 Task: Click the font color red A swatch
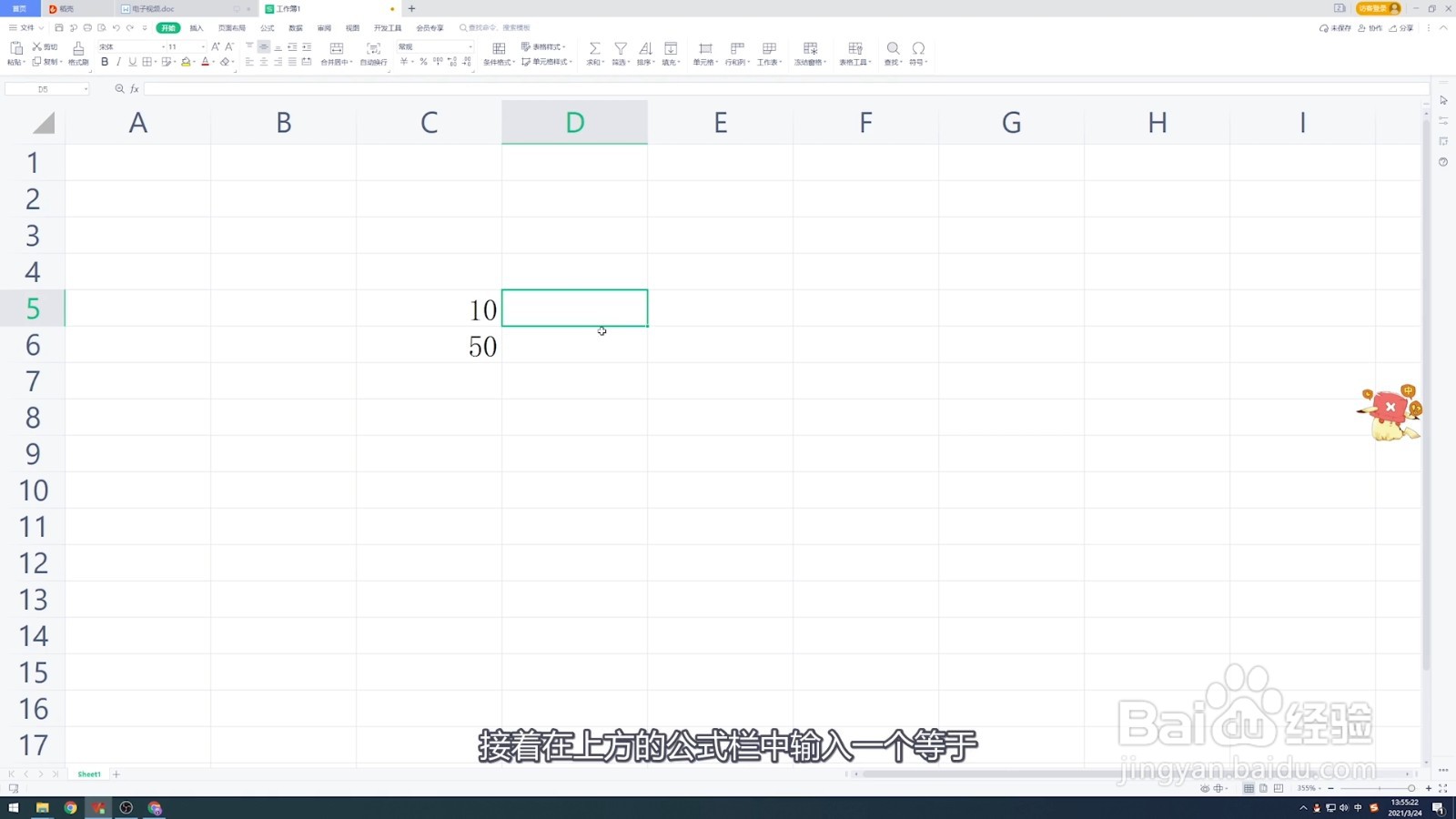[205, 62]
